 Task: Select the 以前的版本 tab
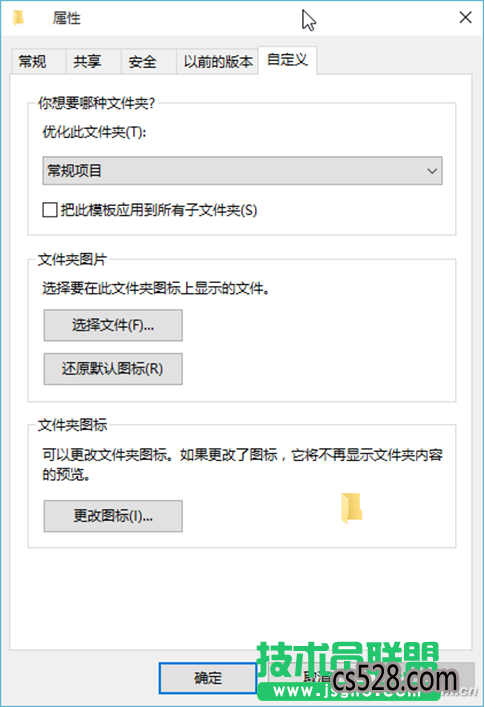point(218,61)
